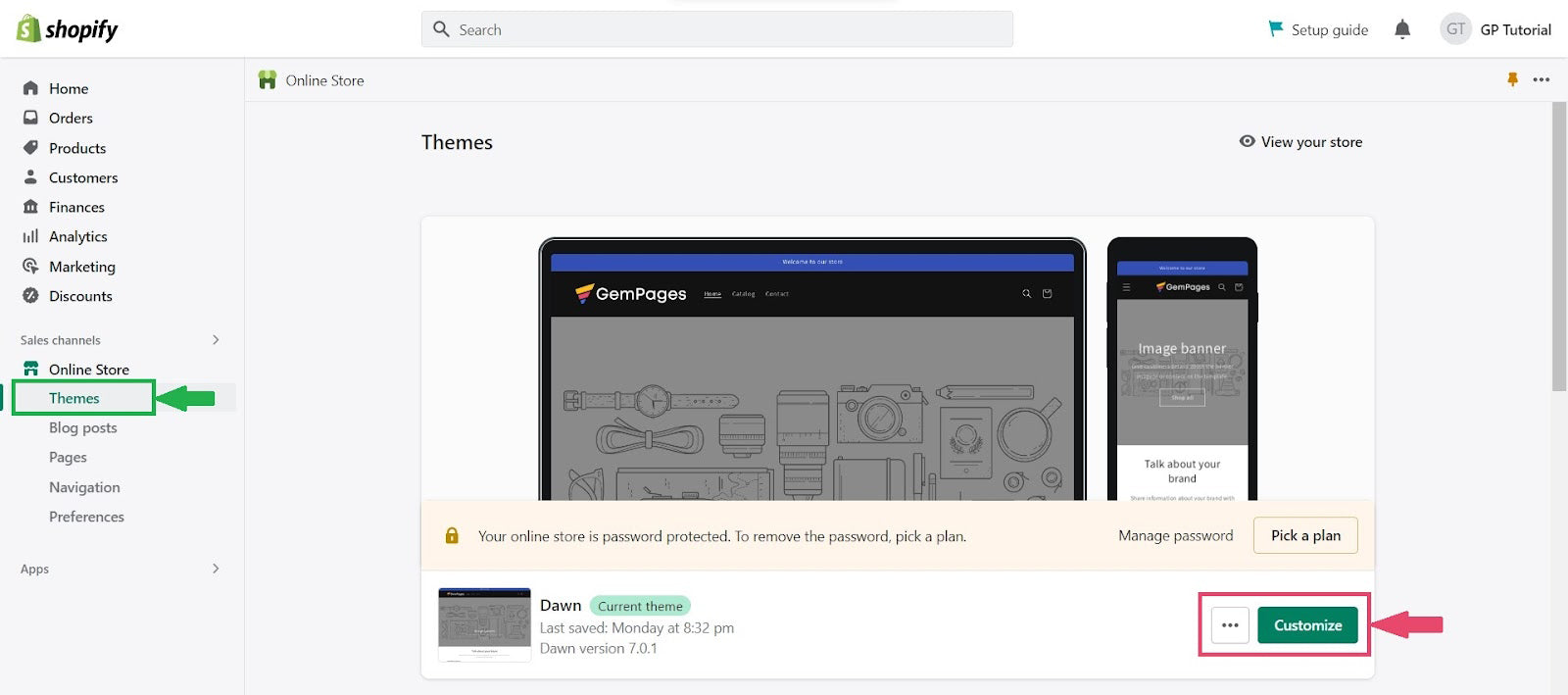Open the Finances section
Image resolution: width=1568 pixels, height=695 pixels.
(x=76, y=207)
